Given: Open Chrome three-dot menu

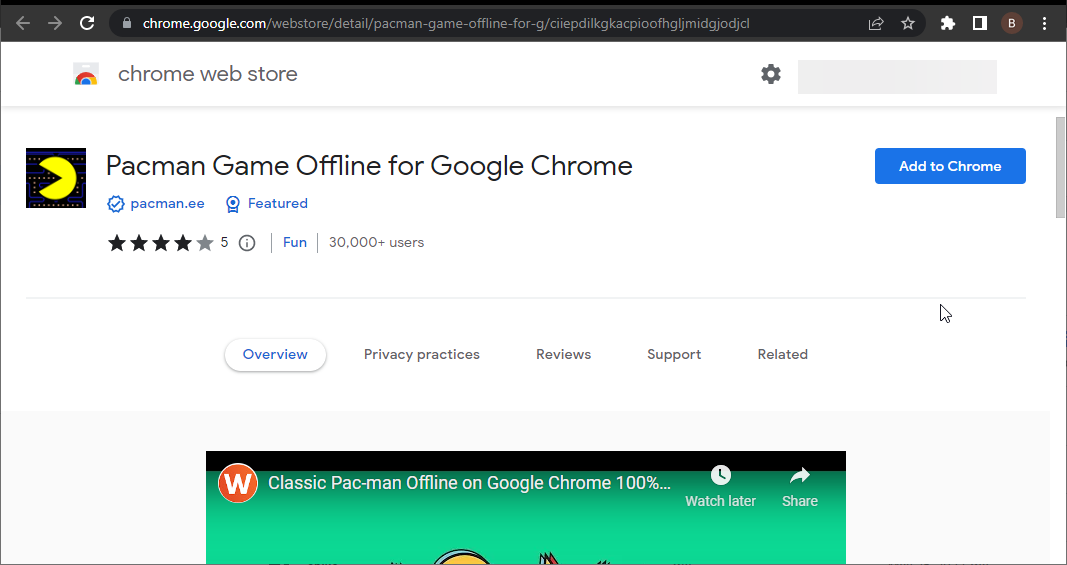Looking at the screenshot, I should [x=1045, y=23].
